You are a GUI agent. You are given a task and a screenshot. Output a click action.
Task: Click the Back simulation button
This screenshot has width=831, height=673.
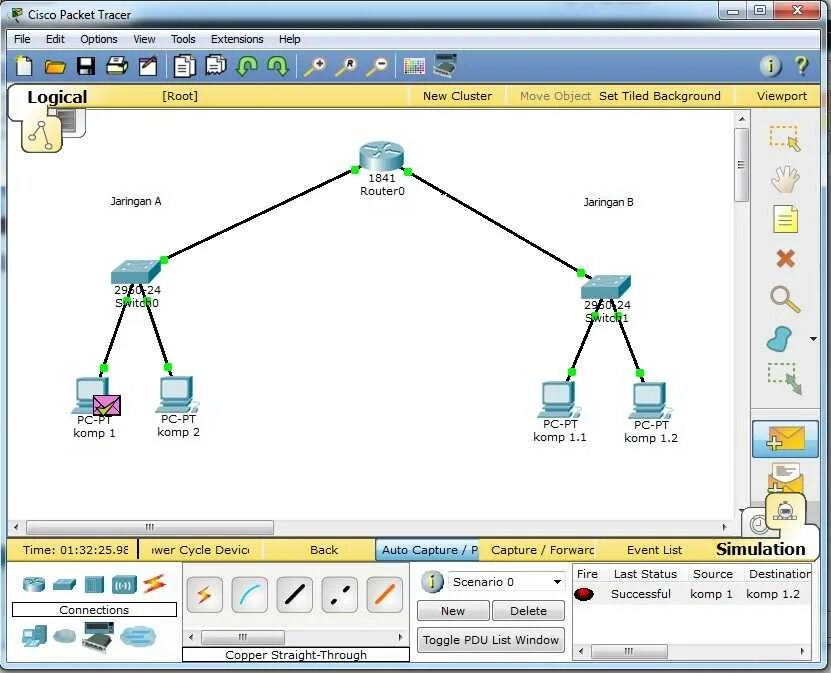click(324, 550)
